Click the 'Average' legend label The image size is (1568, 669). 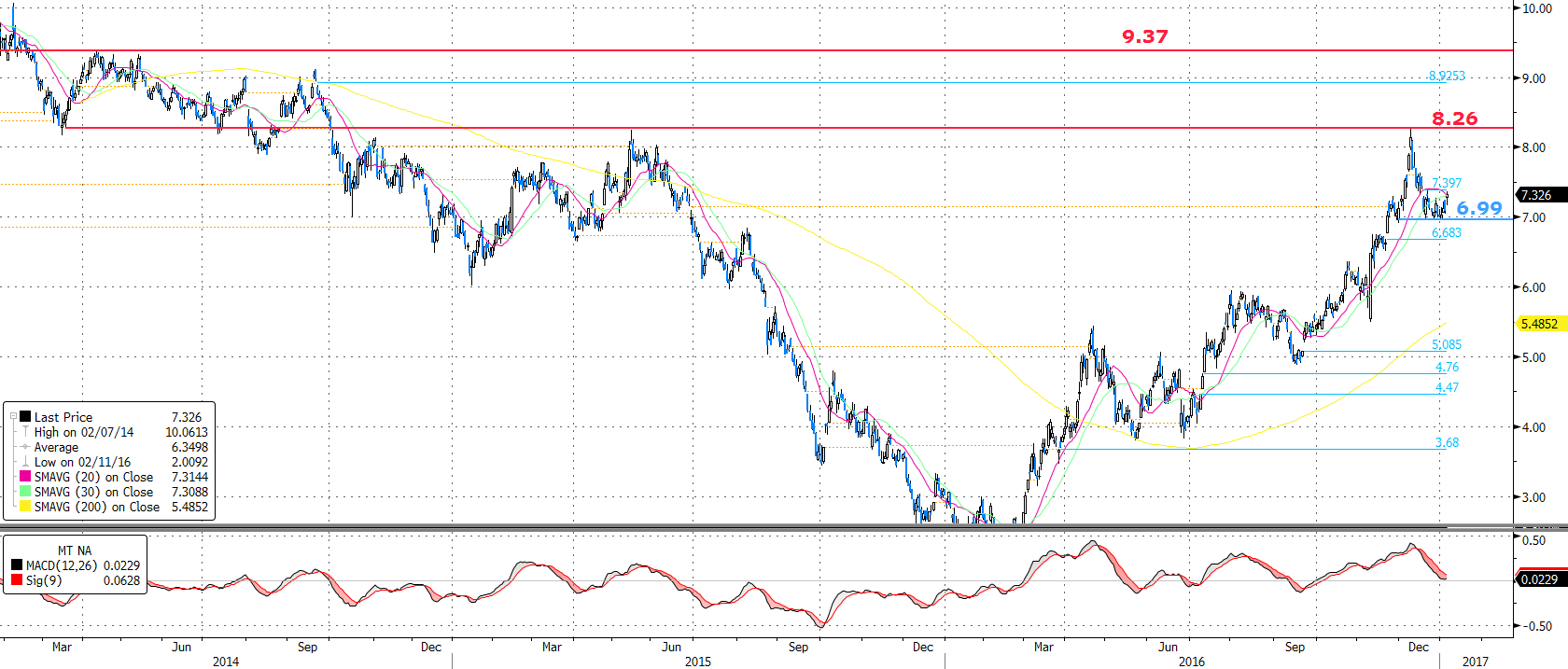pos(56,447)
